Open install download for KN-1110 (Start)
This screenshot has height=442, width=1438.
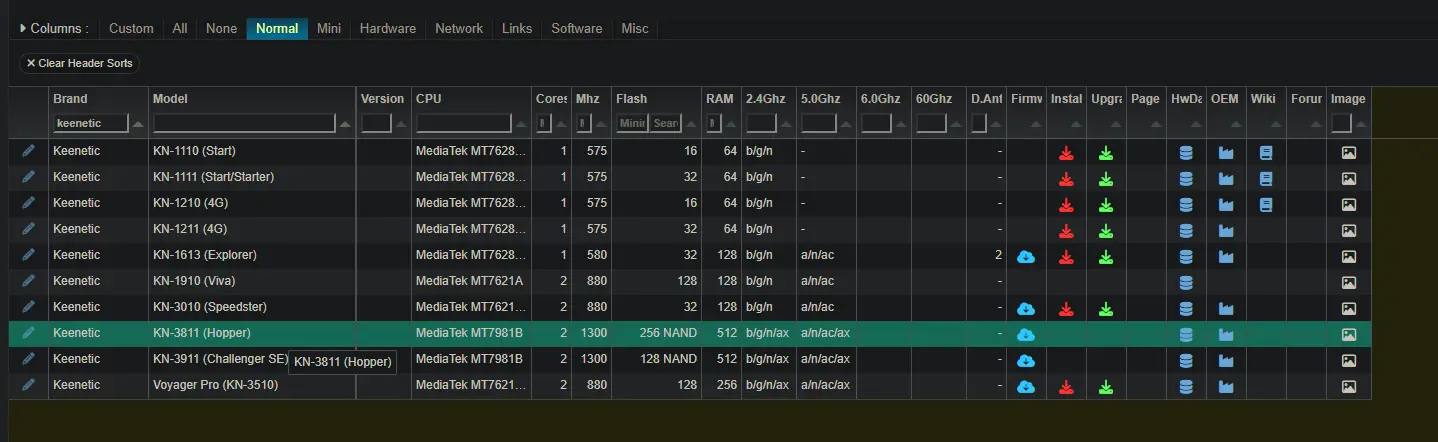click(x=1066, y=153)
